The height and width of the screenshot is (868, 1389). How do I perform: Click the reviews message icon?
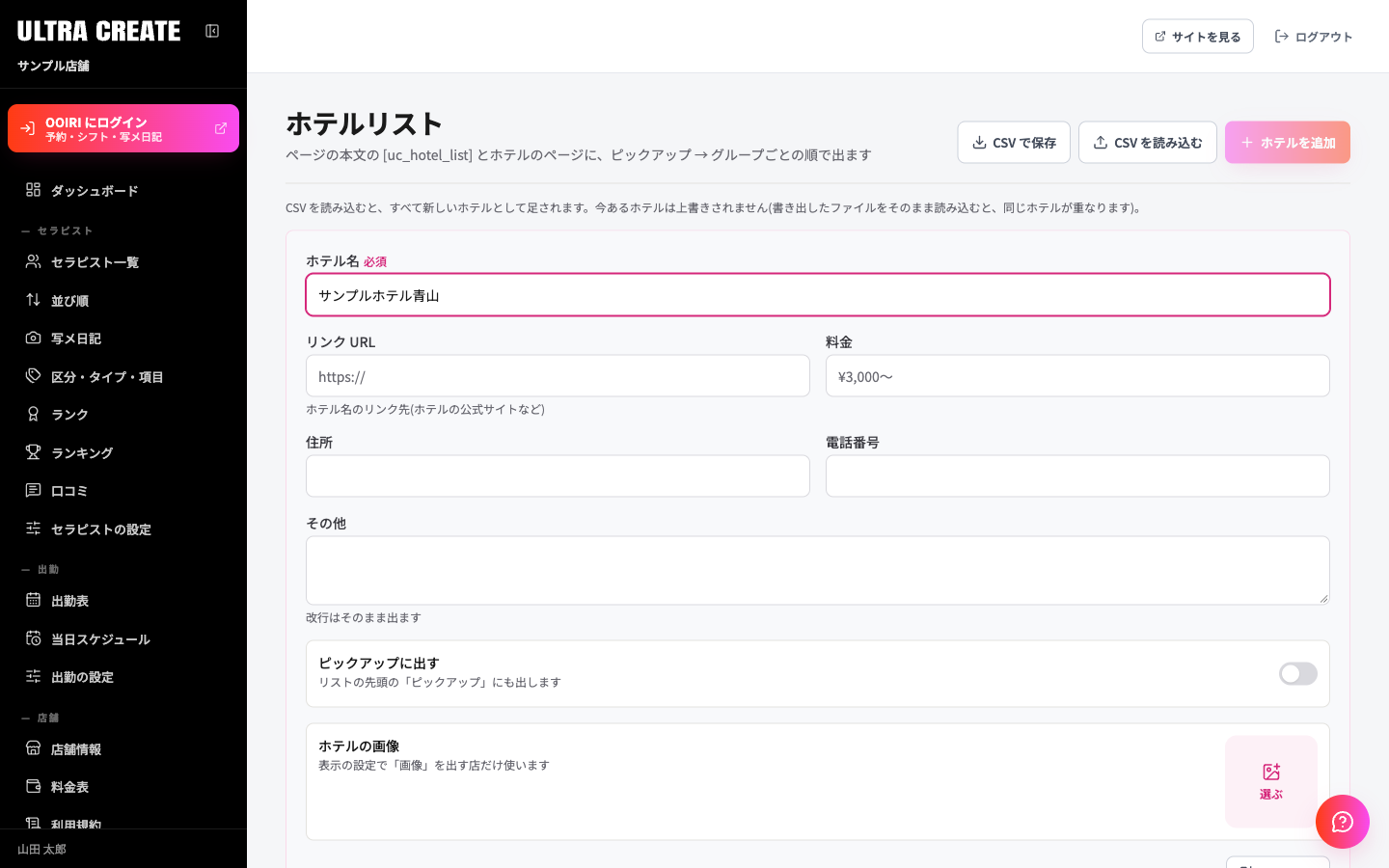click(x=33, y=490)
